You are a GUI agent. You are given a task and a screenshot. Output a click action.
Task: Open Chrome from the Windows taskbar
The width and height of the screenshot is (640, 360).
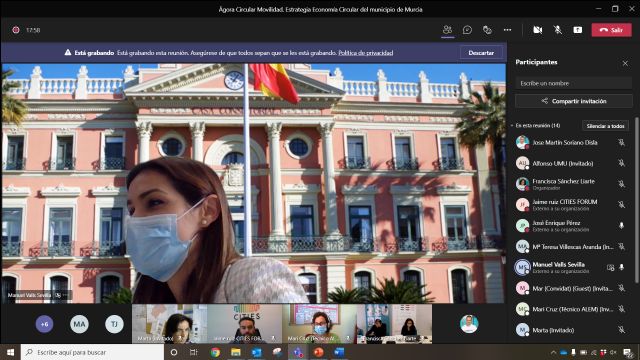point(215,352)
